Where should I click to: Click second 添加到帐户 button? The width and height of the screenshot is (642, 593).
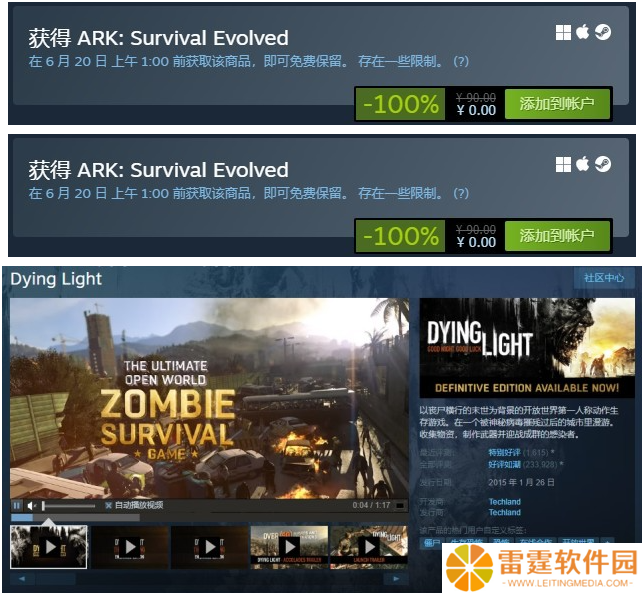pyautogui.click(x=557, y=236)
